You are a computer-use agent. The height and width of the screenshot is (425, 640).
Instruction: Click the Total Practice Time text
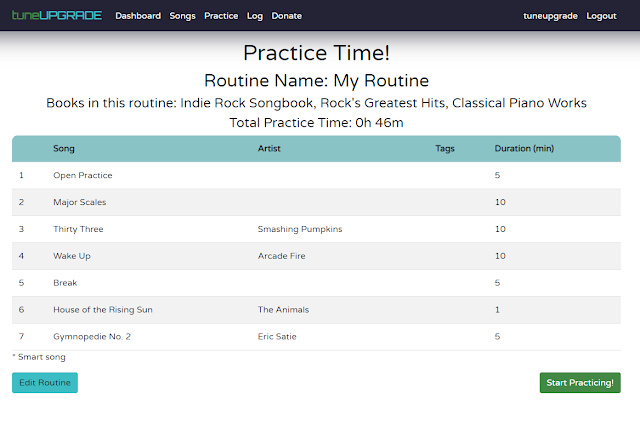point(316,122)
